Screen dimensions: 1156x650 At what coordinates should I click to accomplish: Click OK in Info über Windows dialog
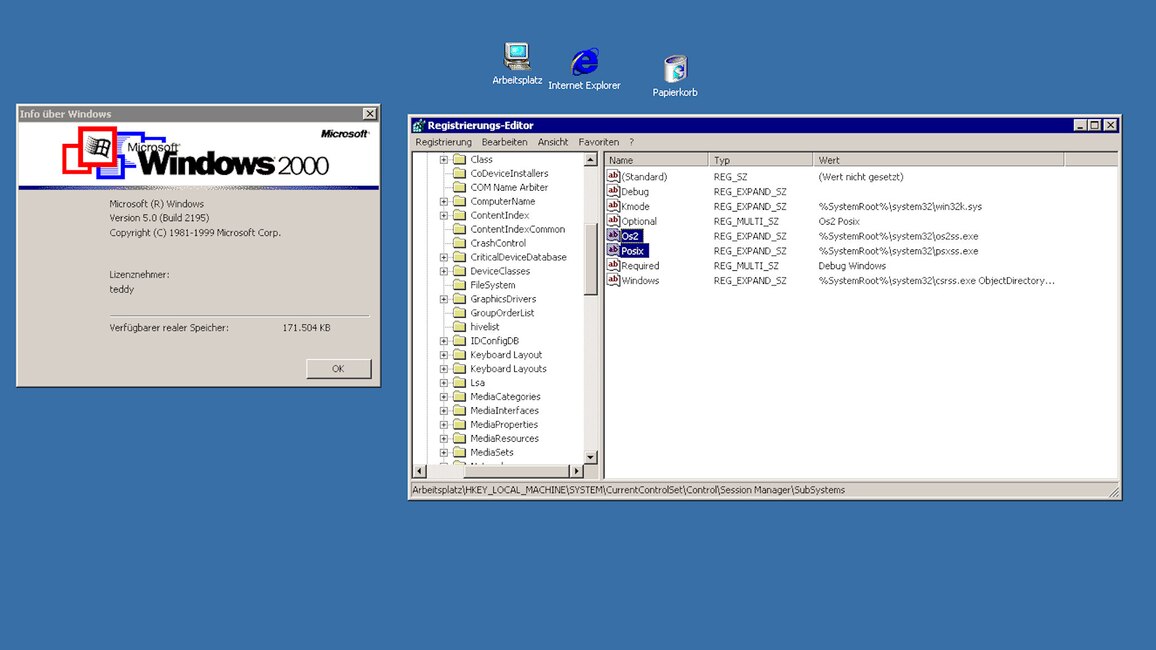point(338,368)
